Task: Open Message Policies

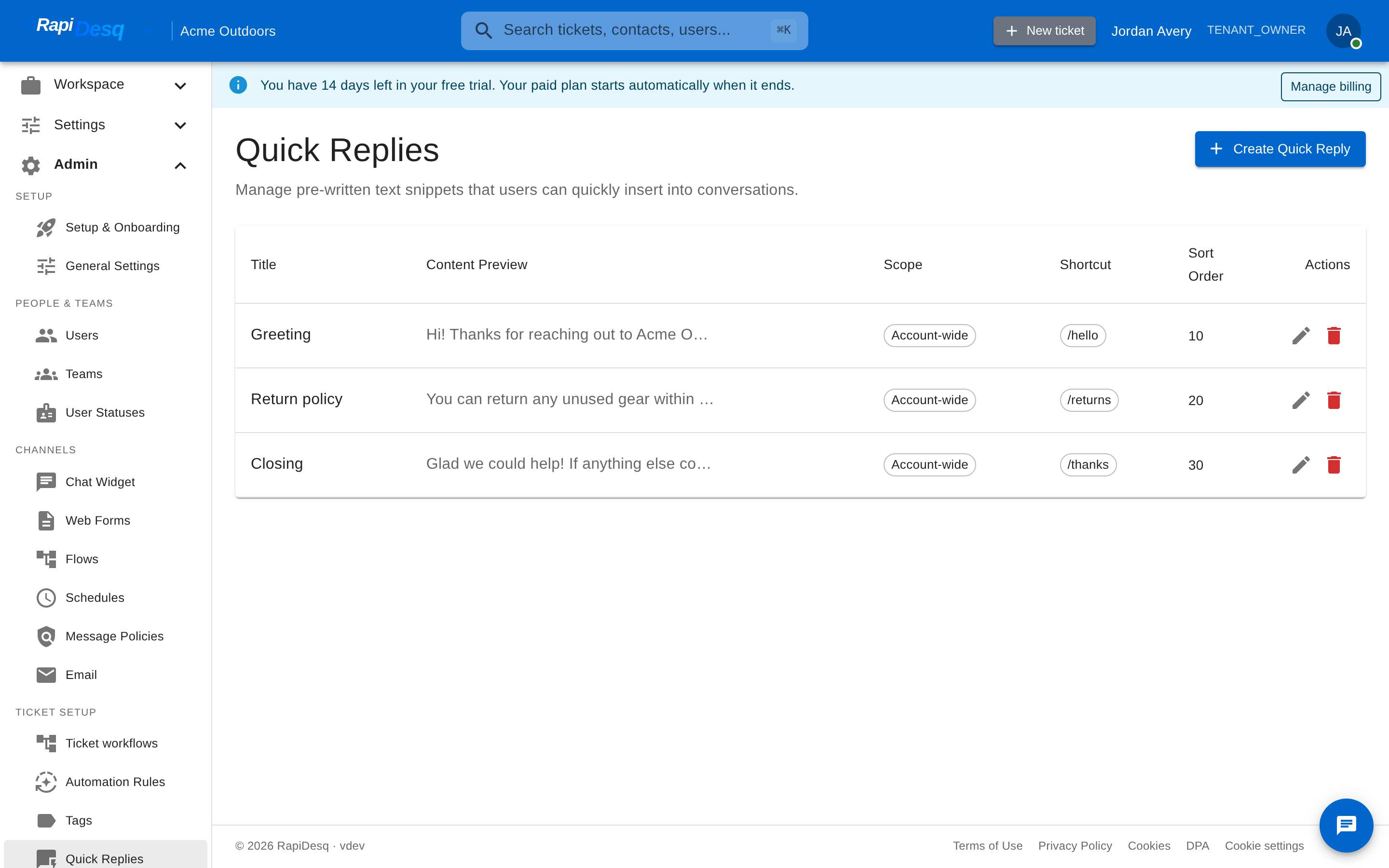Action: tap(106, 637)
